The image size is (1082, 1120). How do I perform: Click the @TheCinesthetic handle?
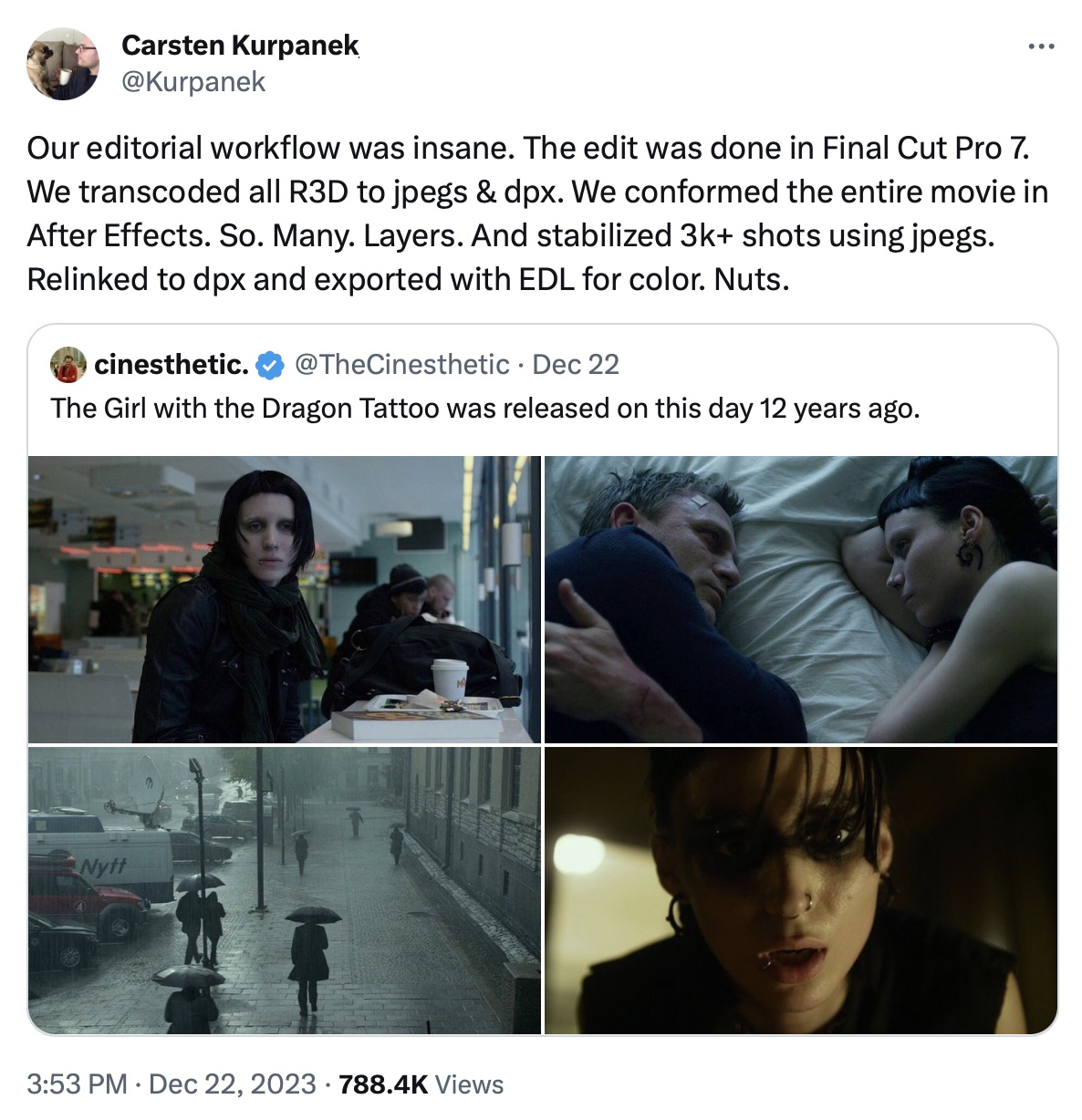click(x=401, y=364)
